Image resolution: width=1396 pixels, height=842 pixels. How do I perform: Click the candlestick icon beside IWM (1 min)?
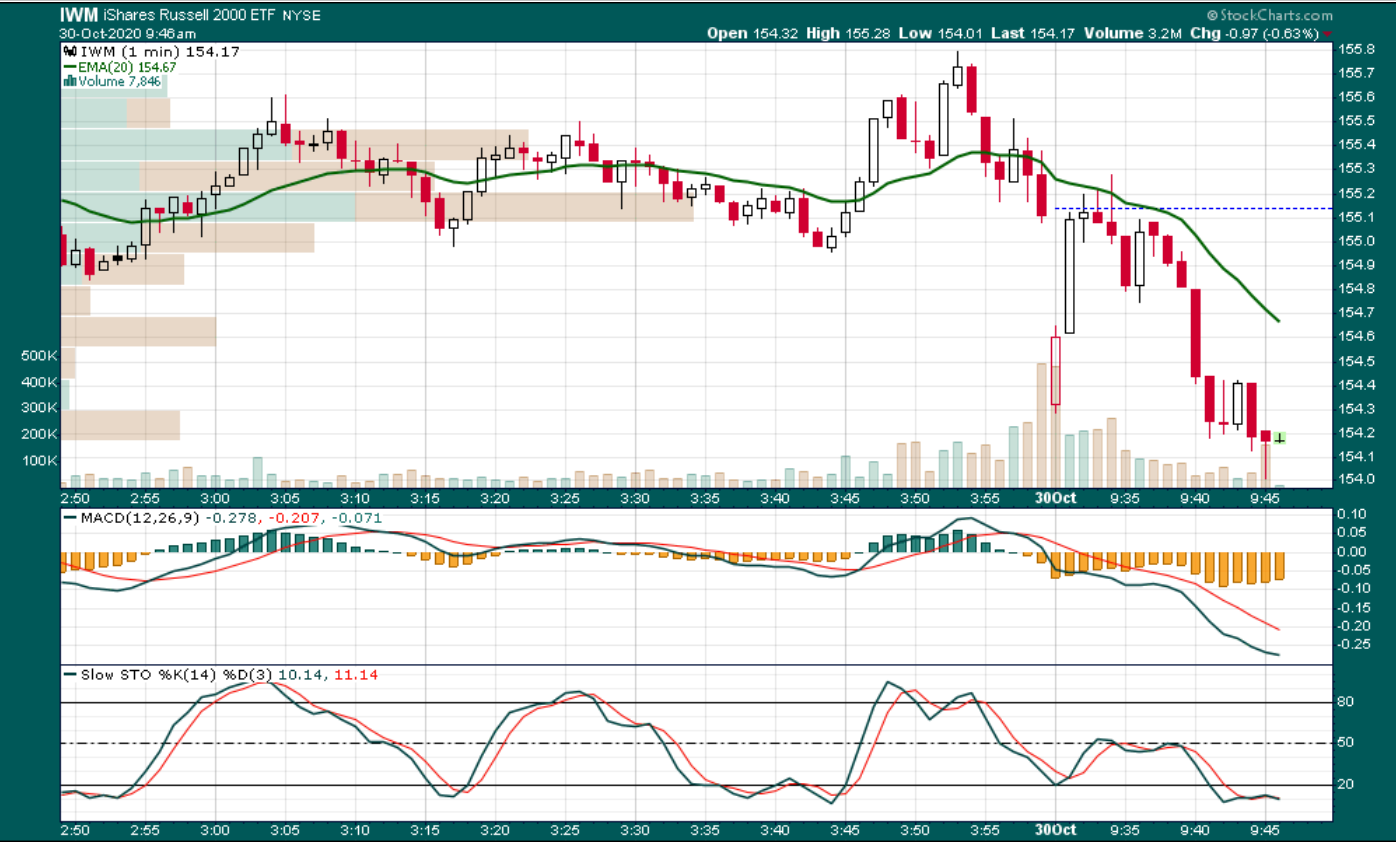pos(68,50)
